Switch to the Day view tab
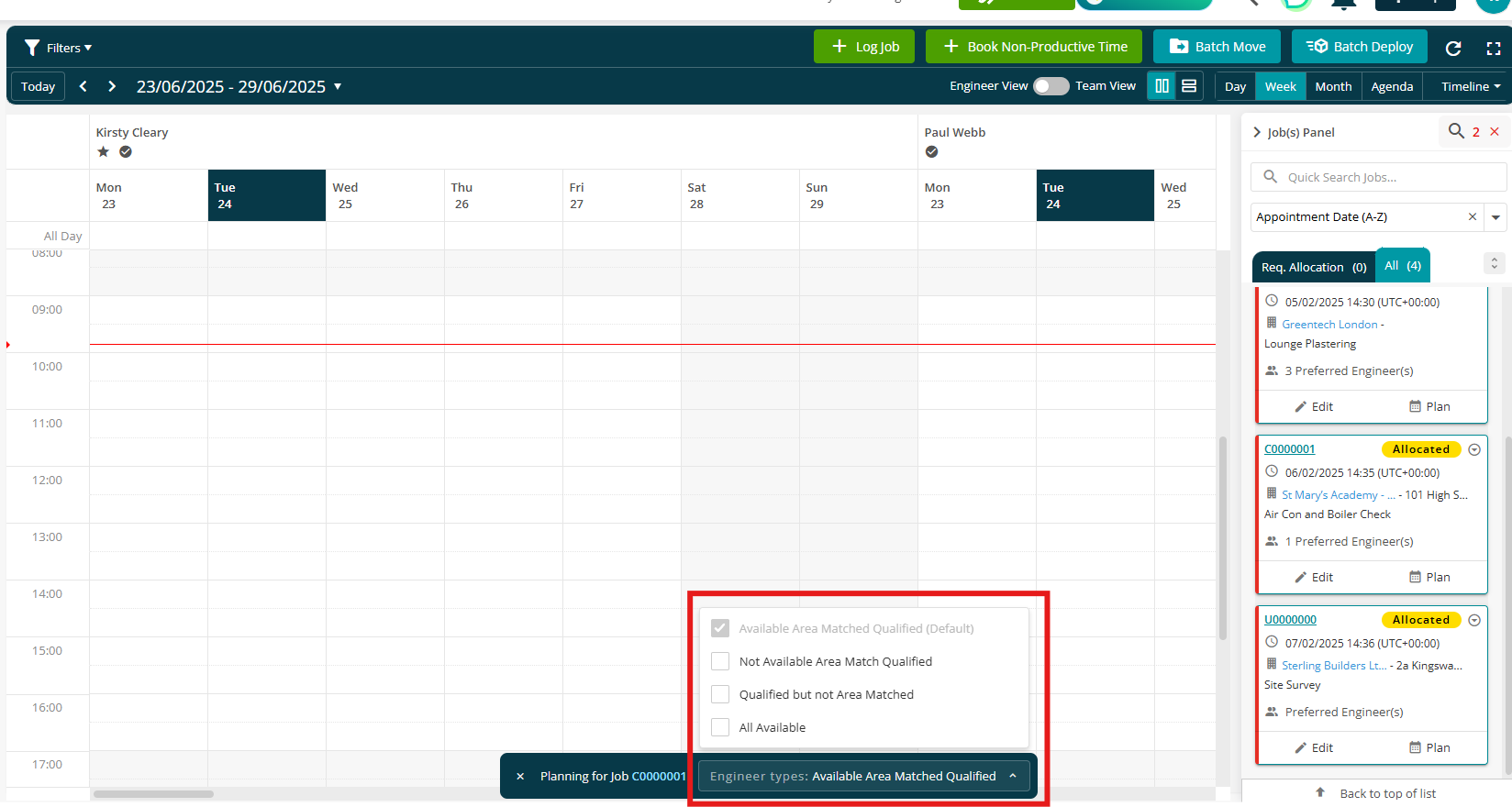 1235,86
